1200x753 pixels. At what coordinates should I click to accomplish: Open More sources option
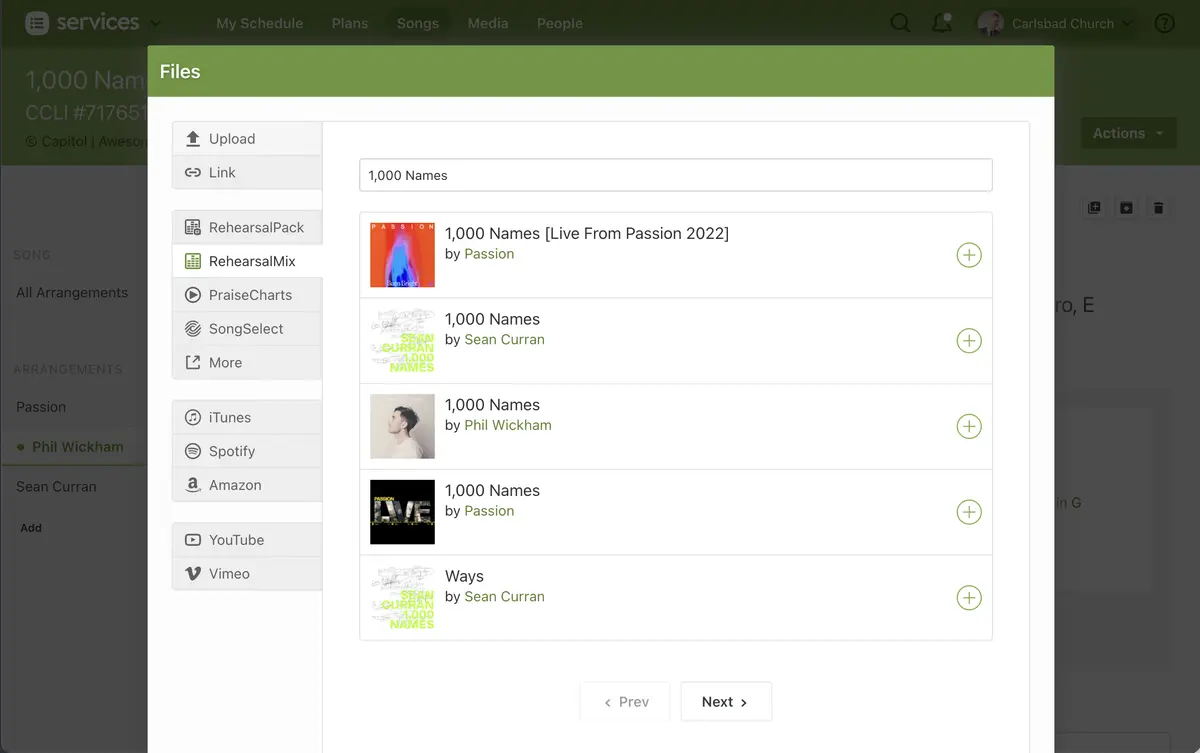(247, 363)
